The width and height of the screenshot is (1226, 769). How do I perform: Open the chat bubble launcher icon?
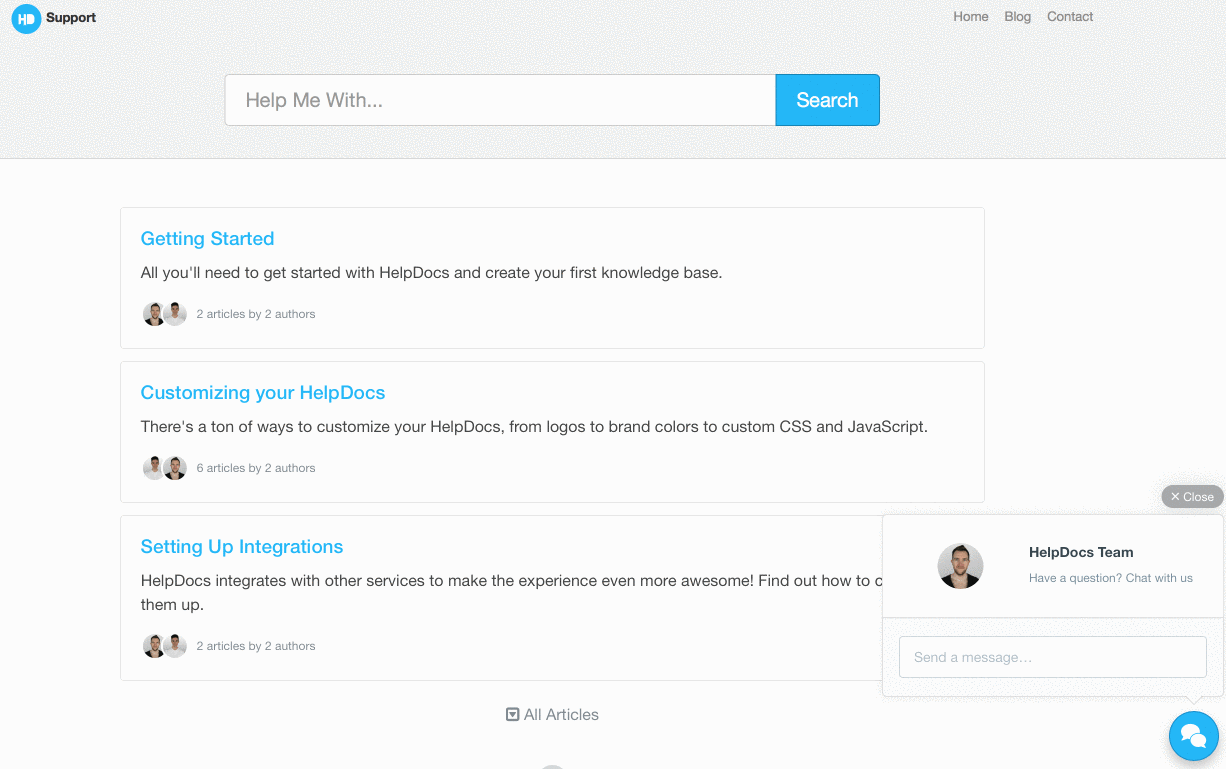1194,737
